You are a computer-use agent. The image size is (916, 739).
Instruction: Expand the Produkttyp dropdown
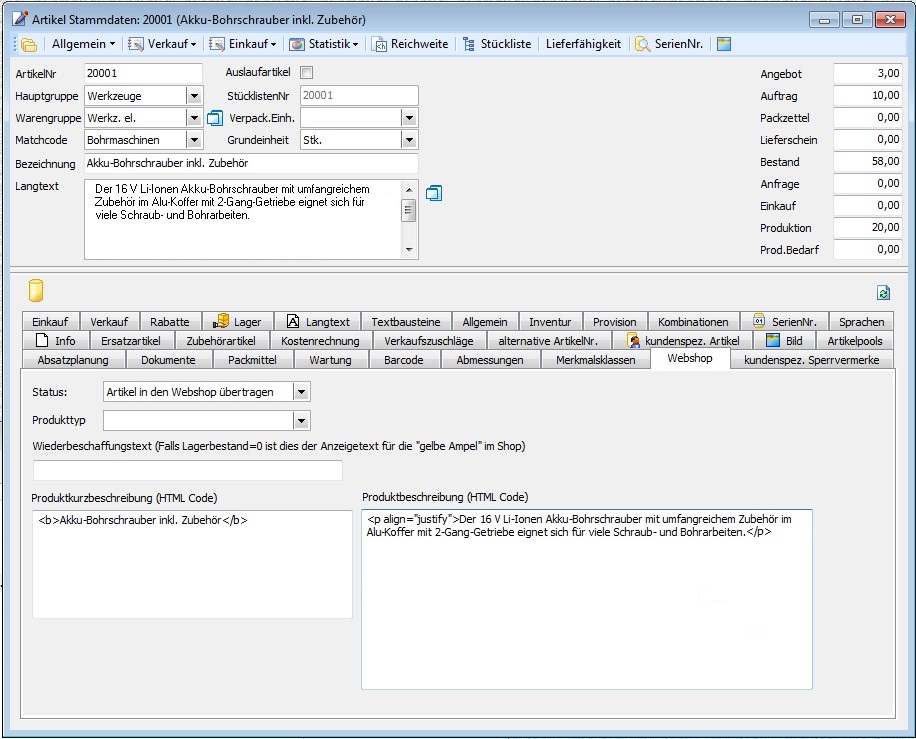coord(302,421)
